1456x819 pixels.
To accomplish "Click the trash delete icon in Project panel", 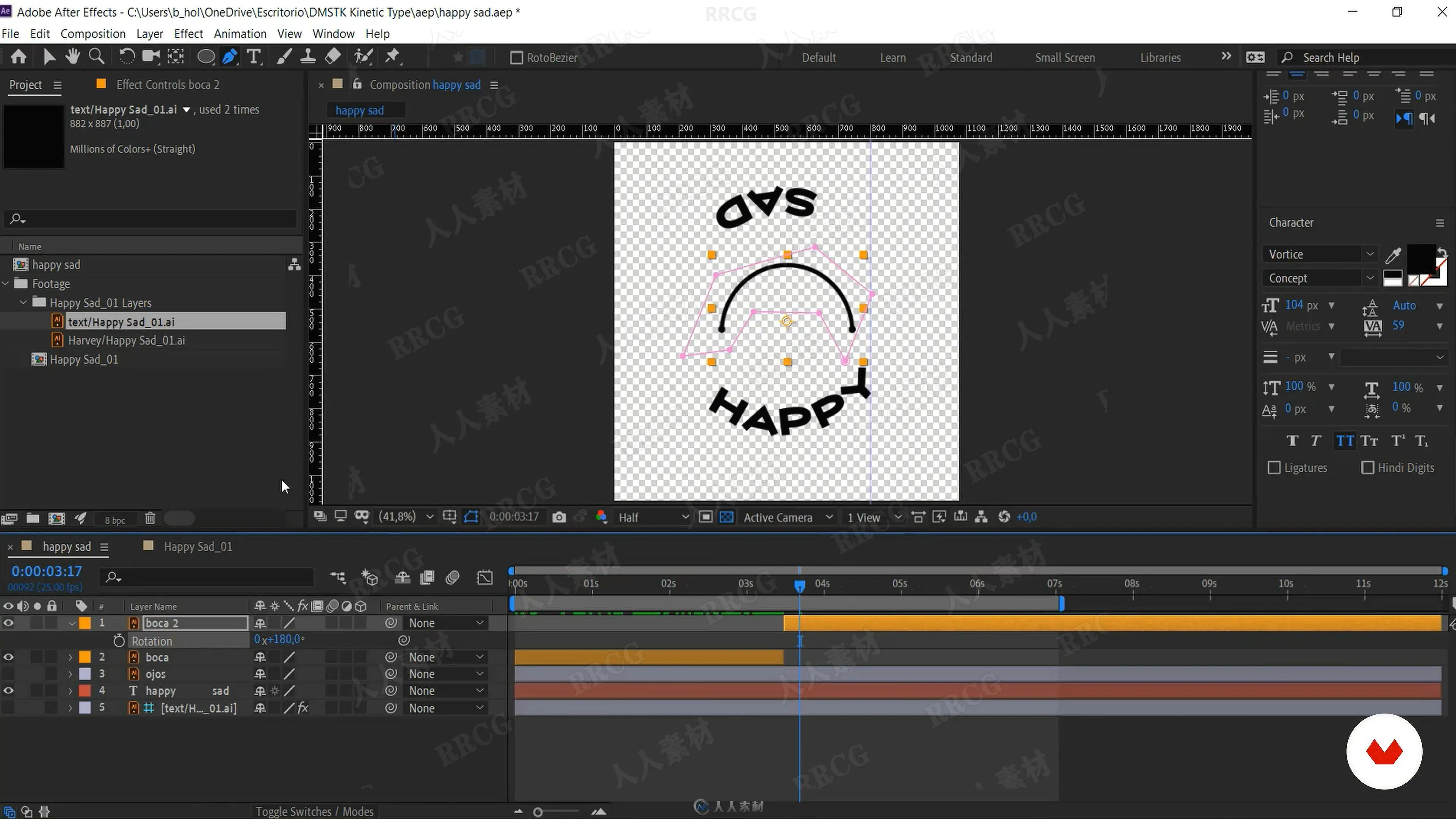I will point(150,518).
